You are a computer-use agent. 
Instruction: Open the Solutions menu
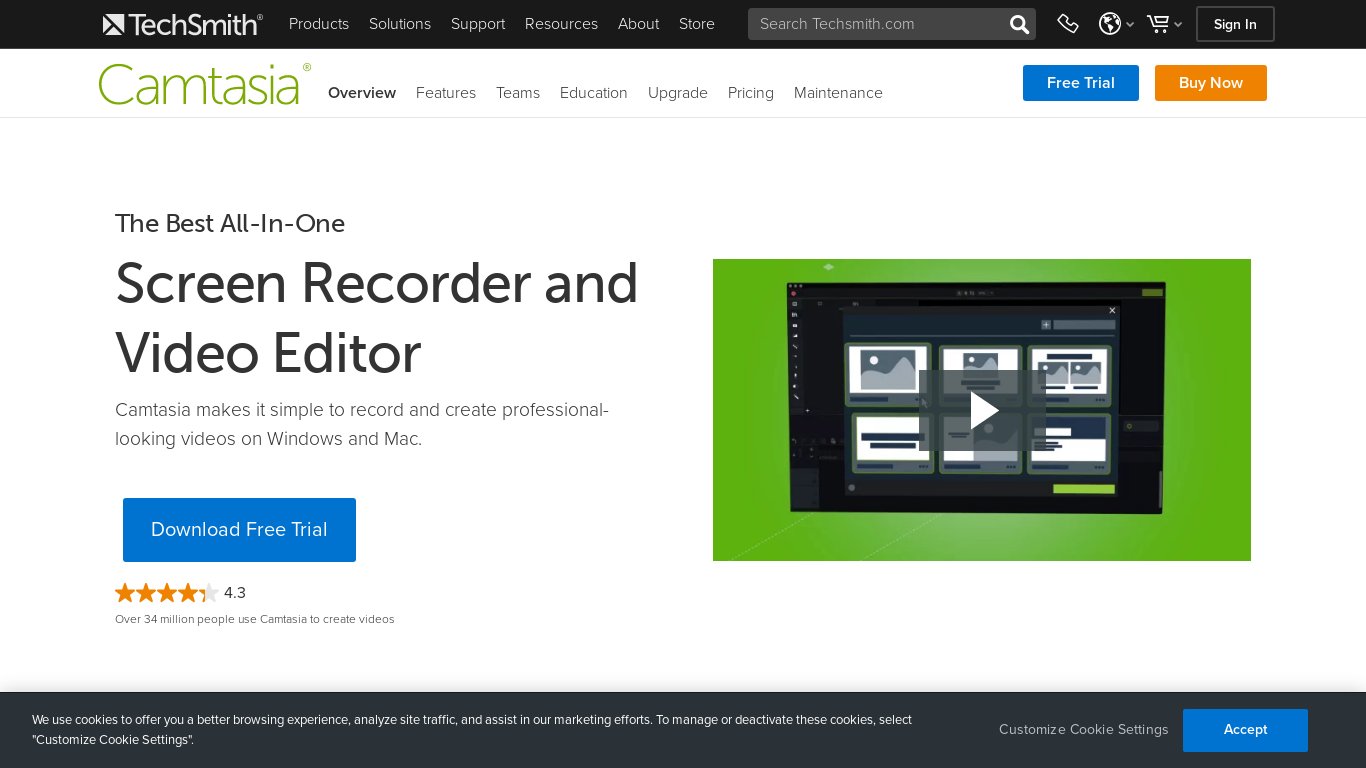(x=400, y=24)
